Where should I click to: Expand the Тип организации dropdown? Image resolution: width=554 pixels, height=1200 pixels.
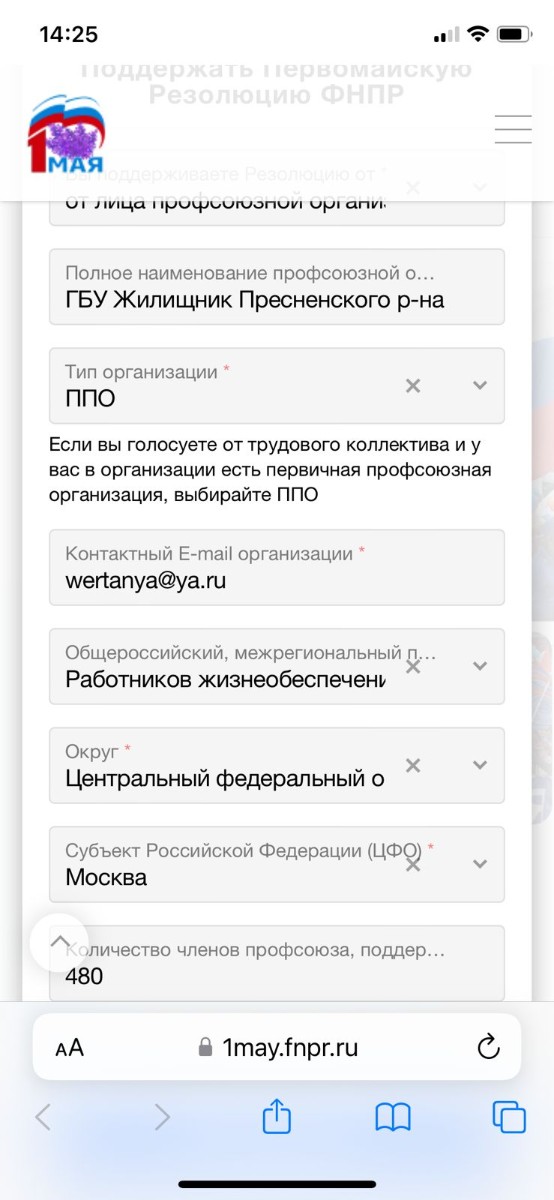click(x=480, y=386)
